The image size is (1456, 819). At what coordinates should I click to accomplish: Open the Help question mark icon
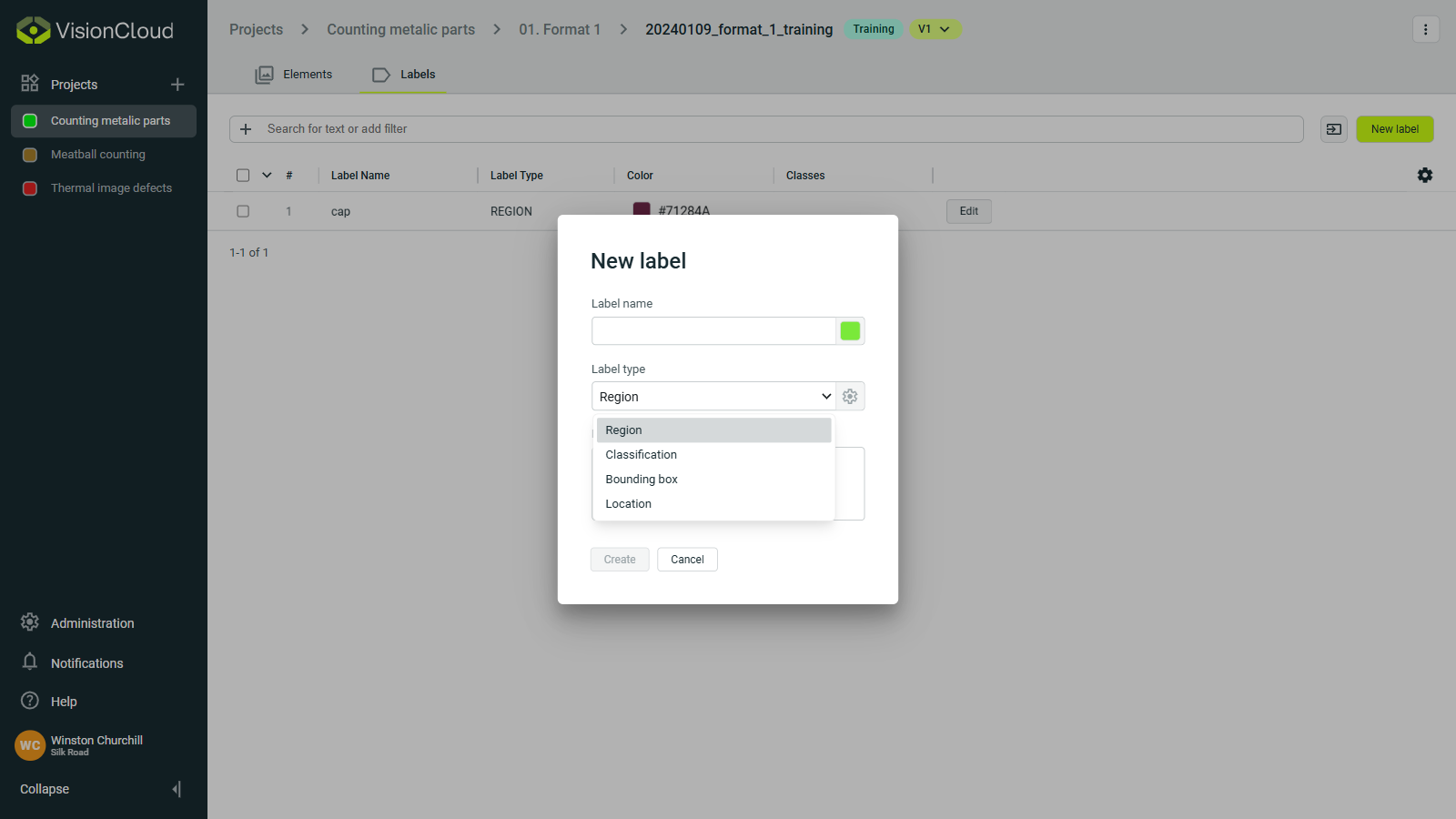tap(30, 701)
